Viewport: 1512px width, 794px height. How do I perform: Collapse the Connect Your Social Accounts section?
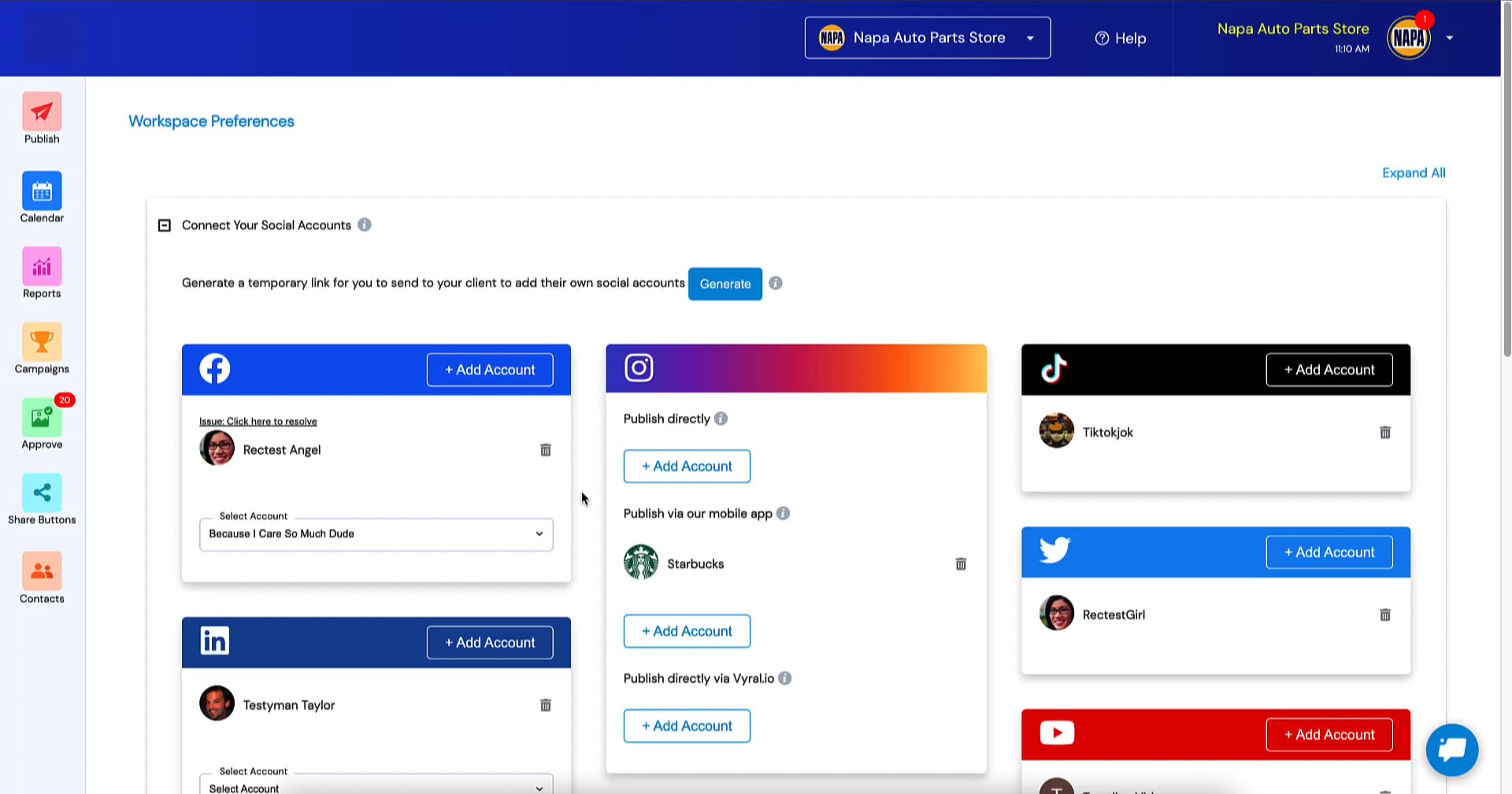(x=164, y=225)
